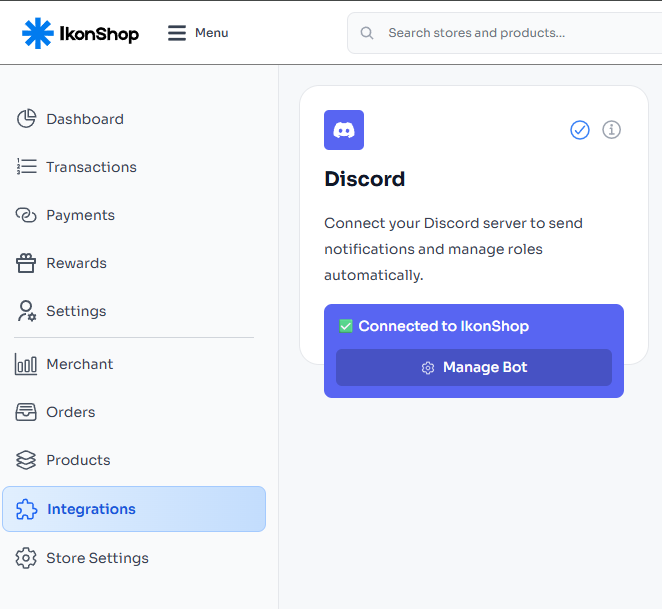662x609 pixels.
Task: Focus the search stores and products field
Action: (x=505, y=33)
